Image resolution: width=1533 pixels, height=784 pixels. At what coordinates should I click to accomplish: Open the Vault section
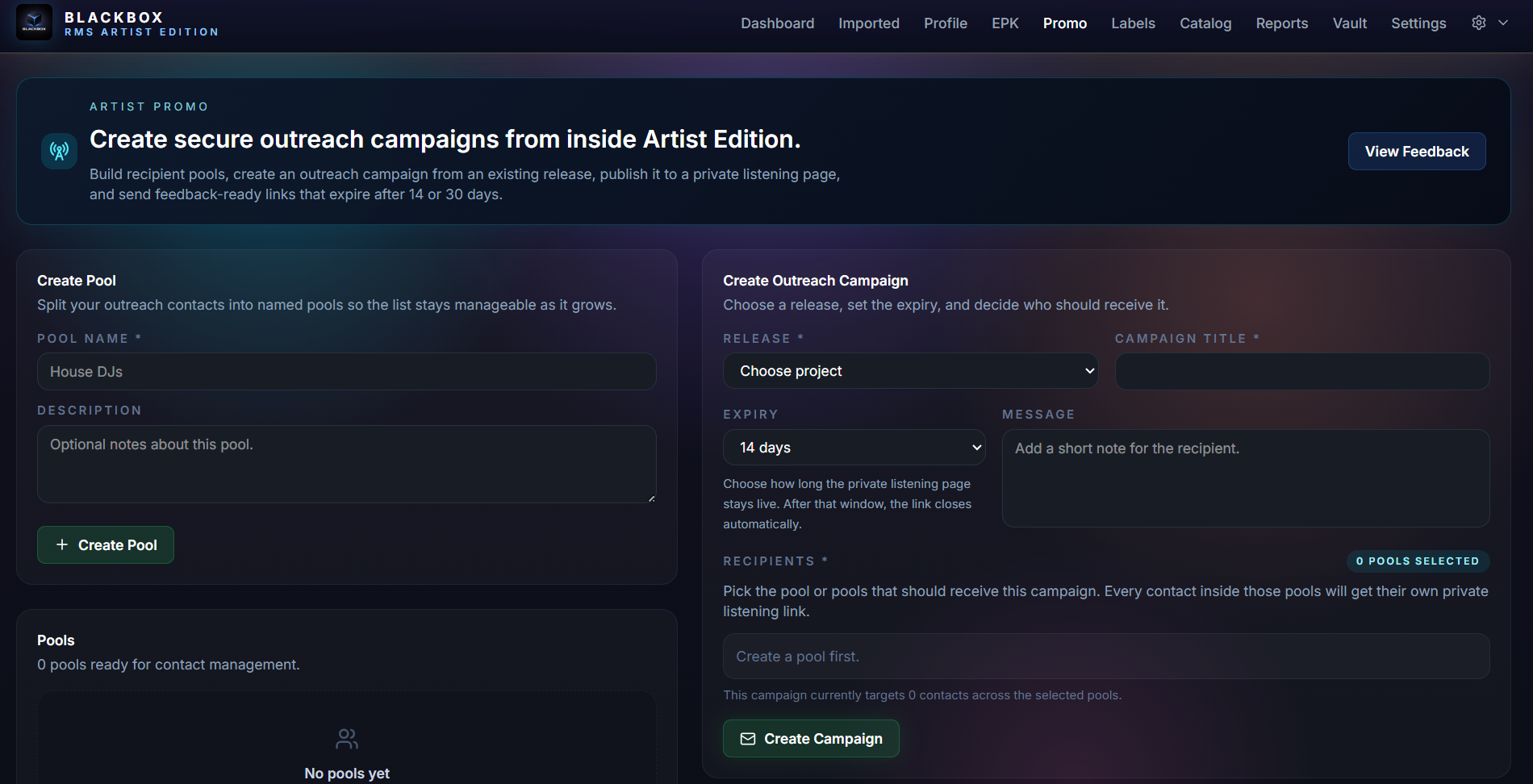(x=1350, y=23)
